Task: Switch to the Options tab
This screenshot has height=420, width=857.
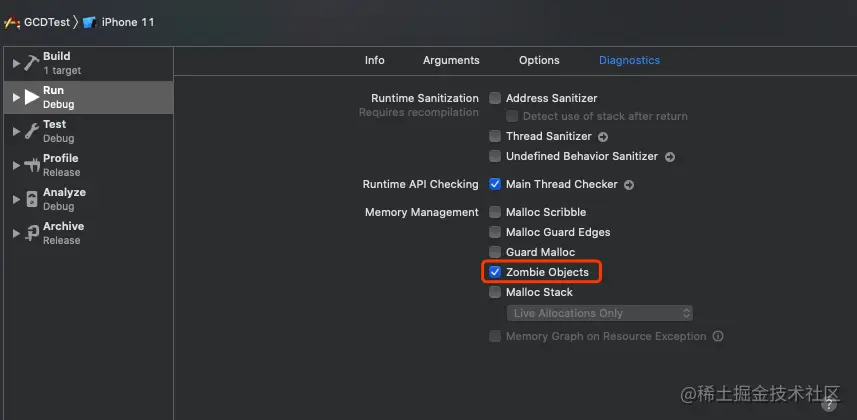Action: pyautogui.click(x=539, y=60)
